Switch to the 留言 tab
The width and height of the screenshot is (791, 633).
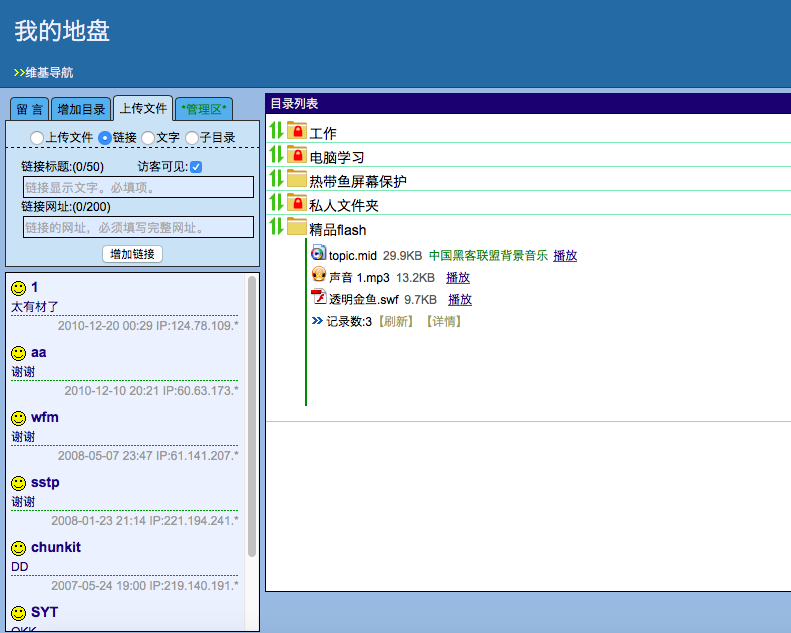click(x=30, y=109)
